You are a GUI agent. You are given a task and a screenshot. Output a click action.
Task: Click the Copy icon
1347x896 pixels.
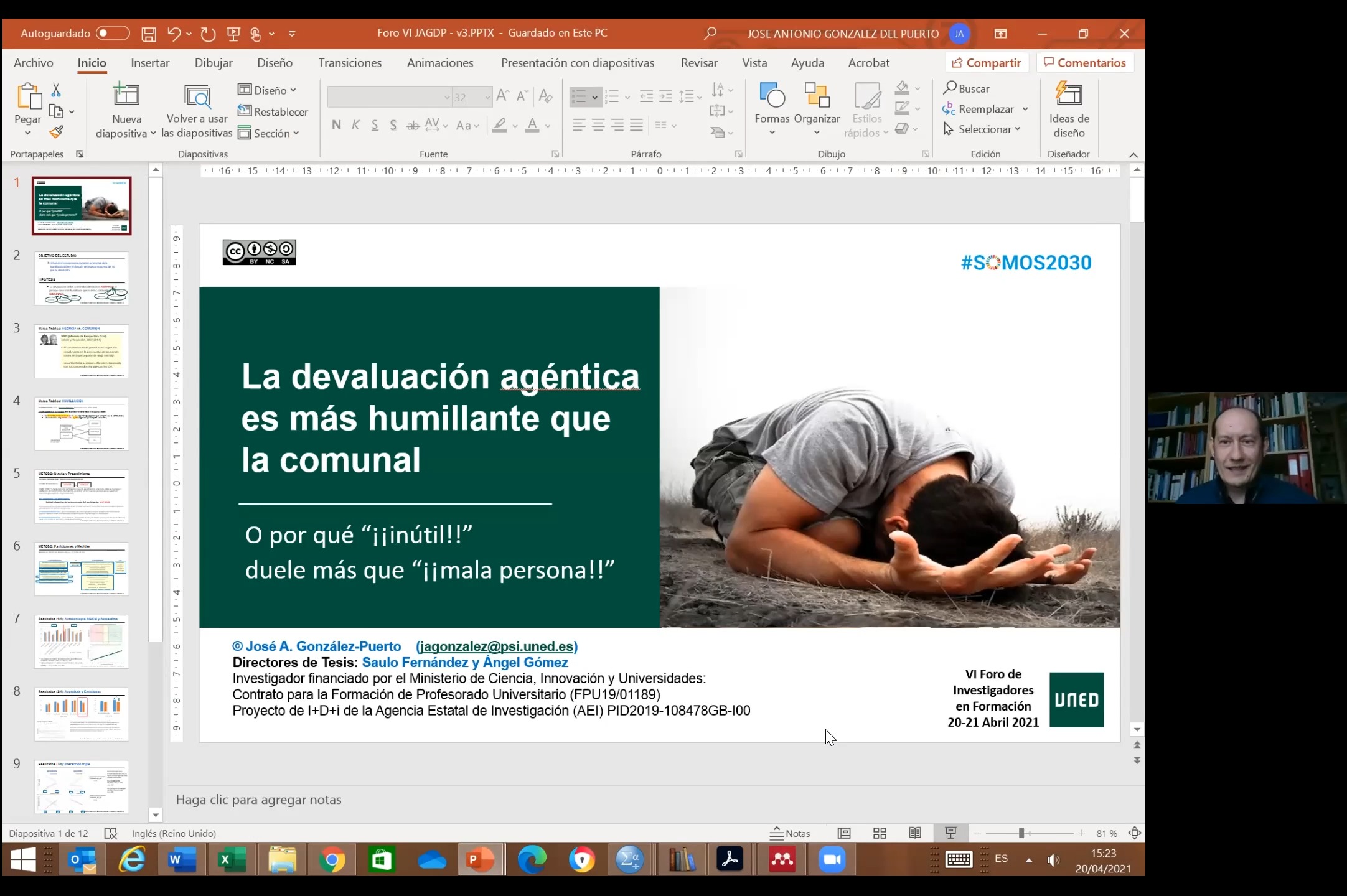point(56,111)
